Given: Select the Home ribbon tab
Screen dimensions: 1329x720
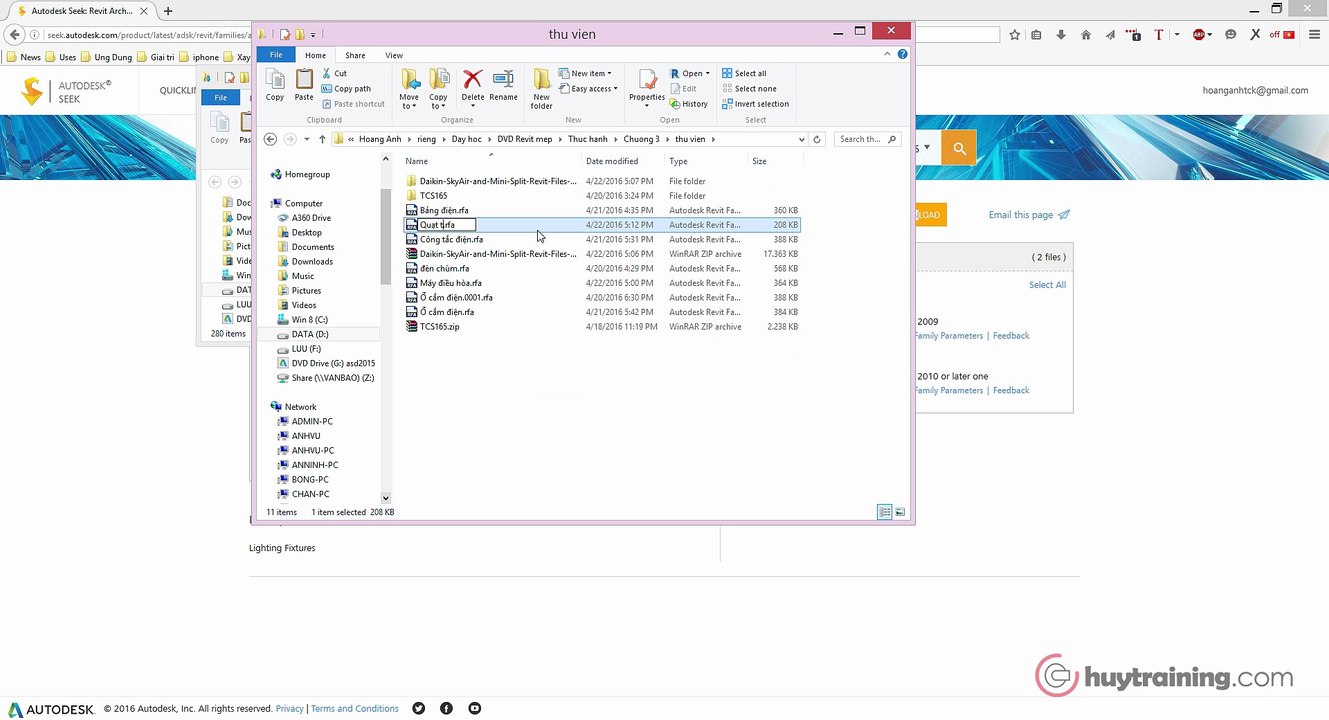Looking at the screenshot, I should click(x=315, y=55).
